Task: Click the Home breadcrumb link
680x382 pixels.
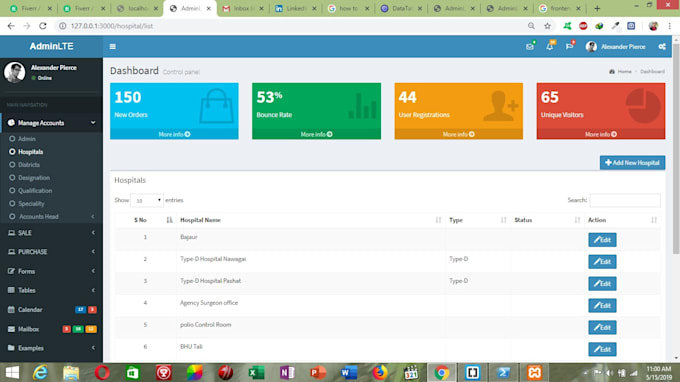Action: click(x=621, y=72)
